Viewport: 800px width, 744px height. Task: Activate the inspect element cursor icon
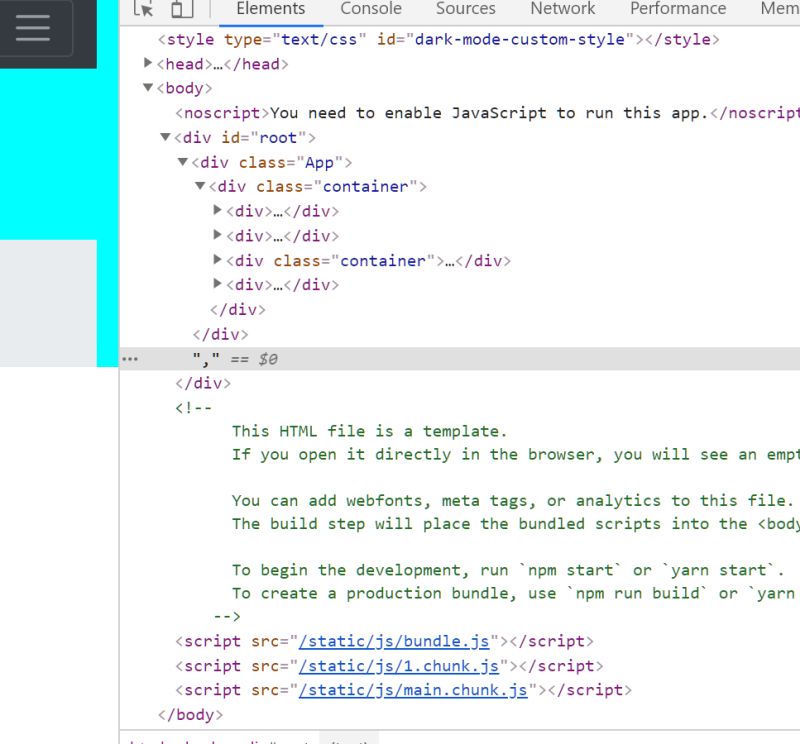[143, 8]
